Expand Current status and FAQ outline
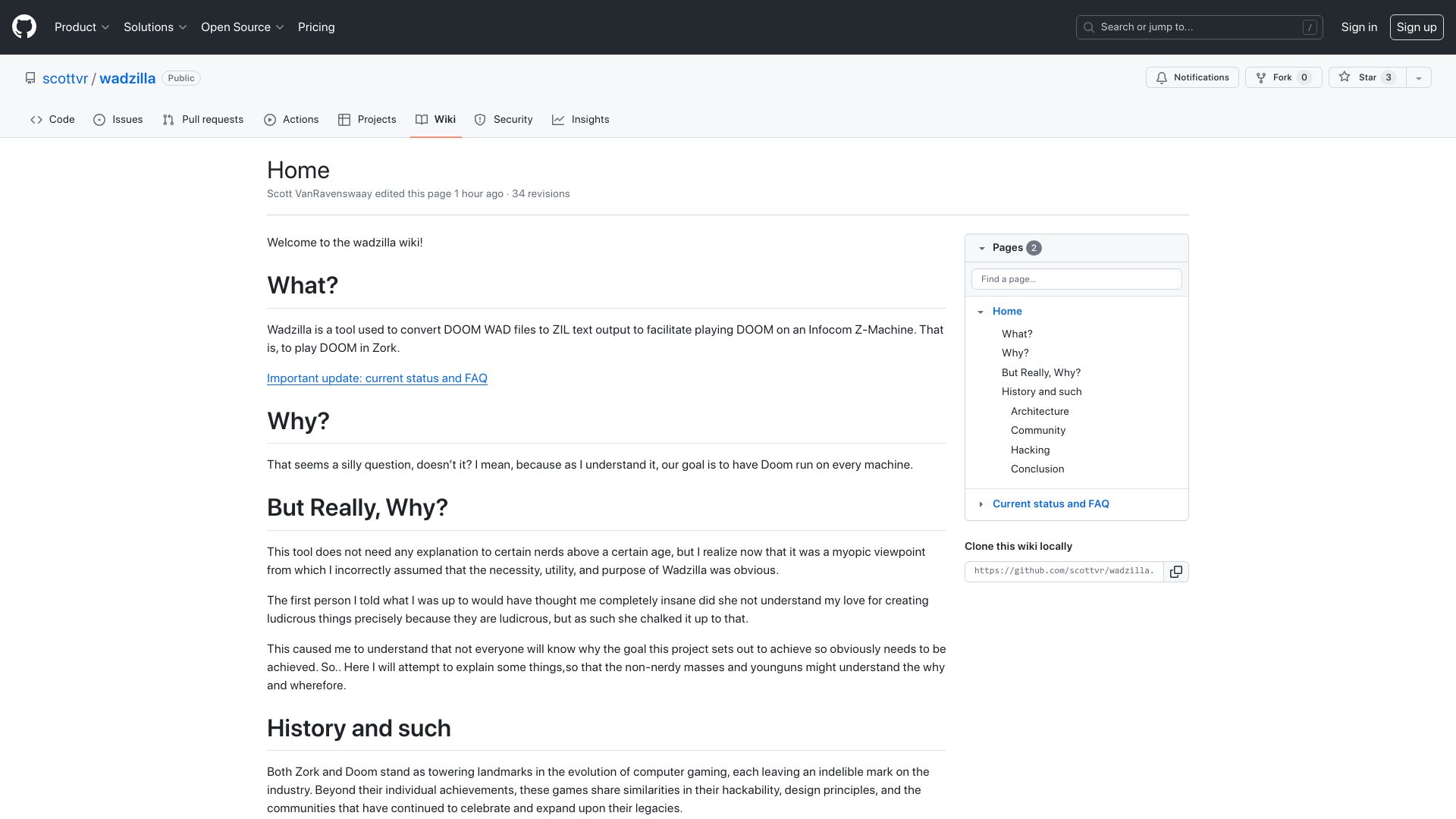Image resolution: width=1456 pixels, height=819 pixels. tap(981, 504)
